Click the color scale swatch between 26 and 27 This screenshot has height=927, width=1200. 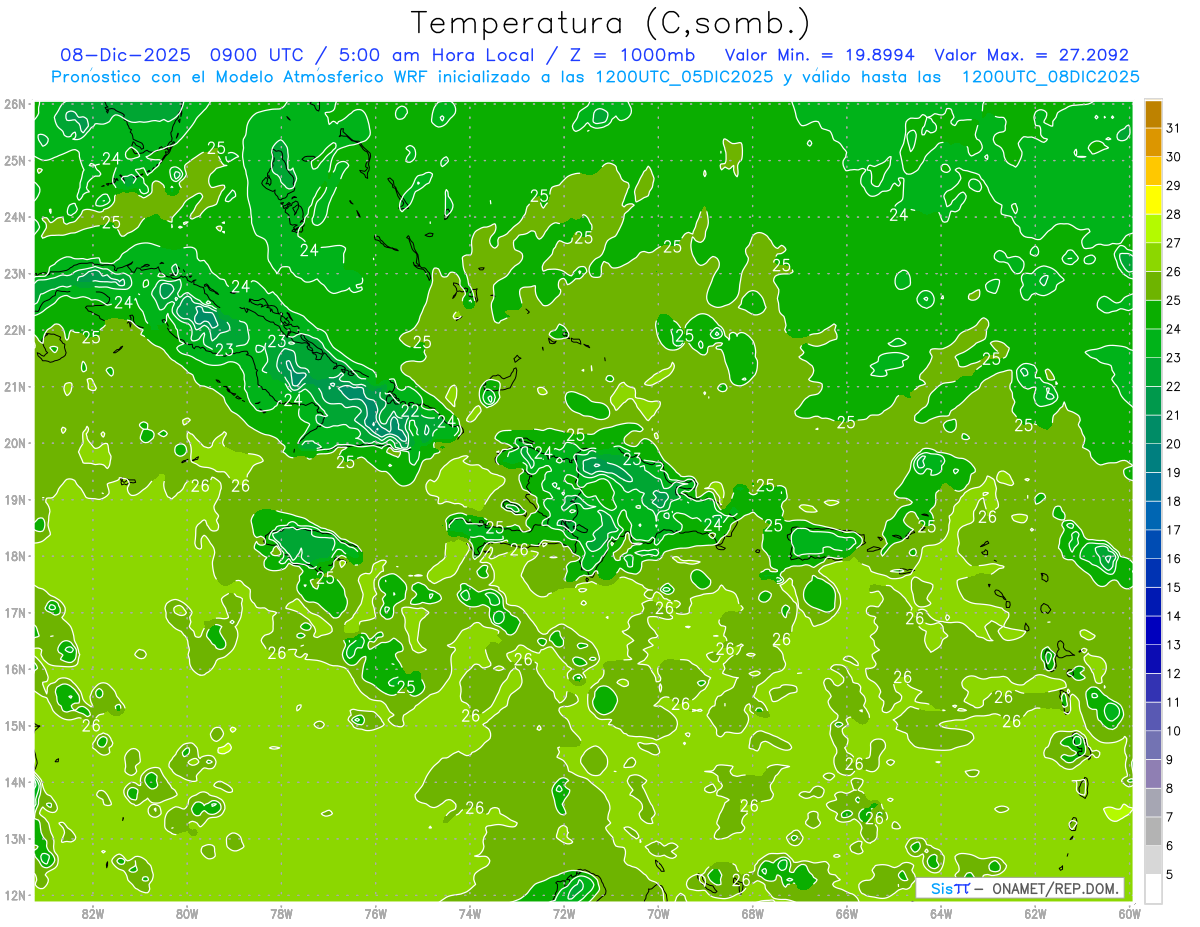[1153, 257]
